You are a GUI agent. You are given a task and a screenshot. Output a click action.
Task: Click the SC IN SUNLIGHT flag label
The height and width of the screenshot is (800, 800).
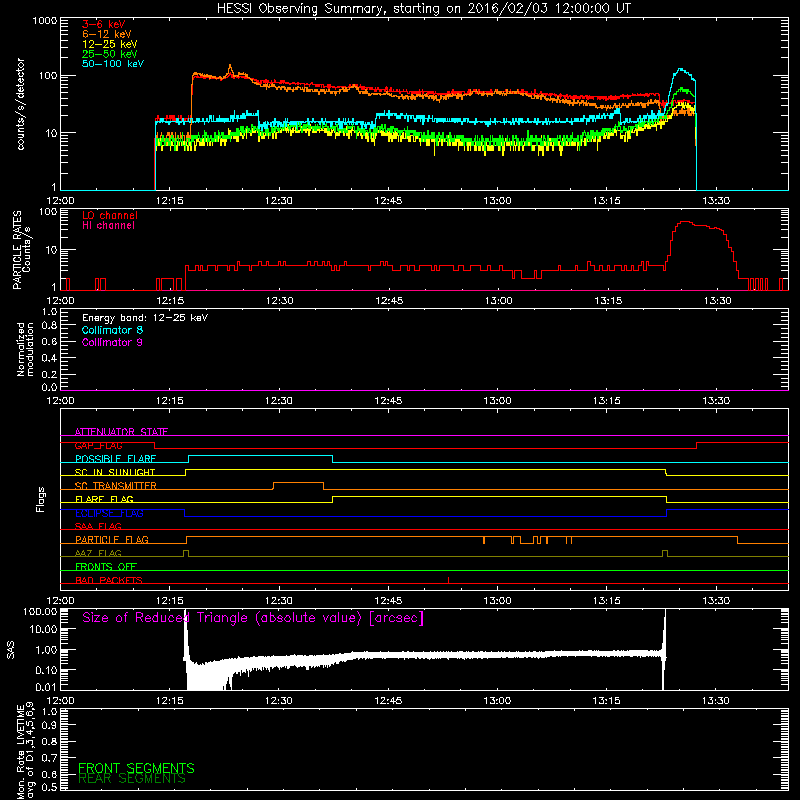[x=115, y=472]
